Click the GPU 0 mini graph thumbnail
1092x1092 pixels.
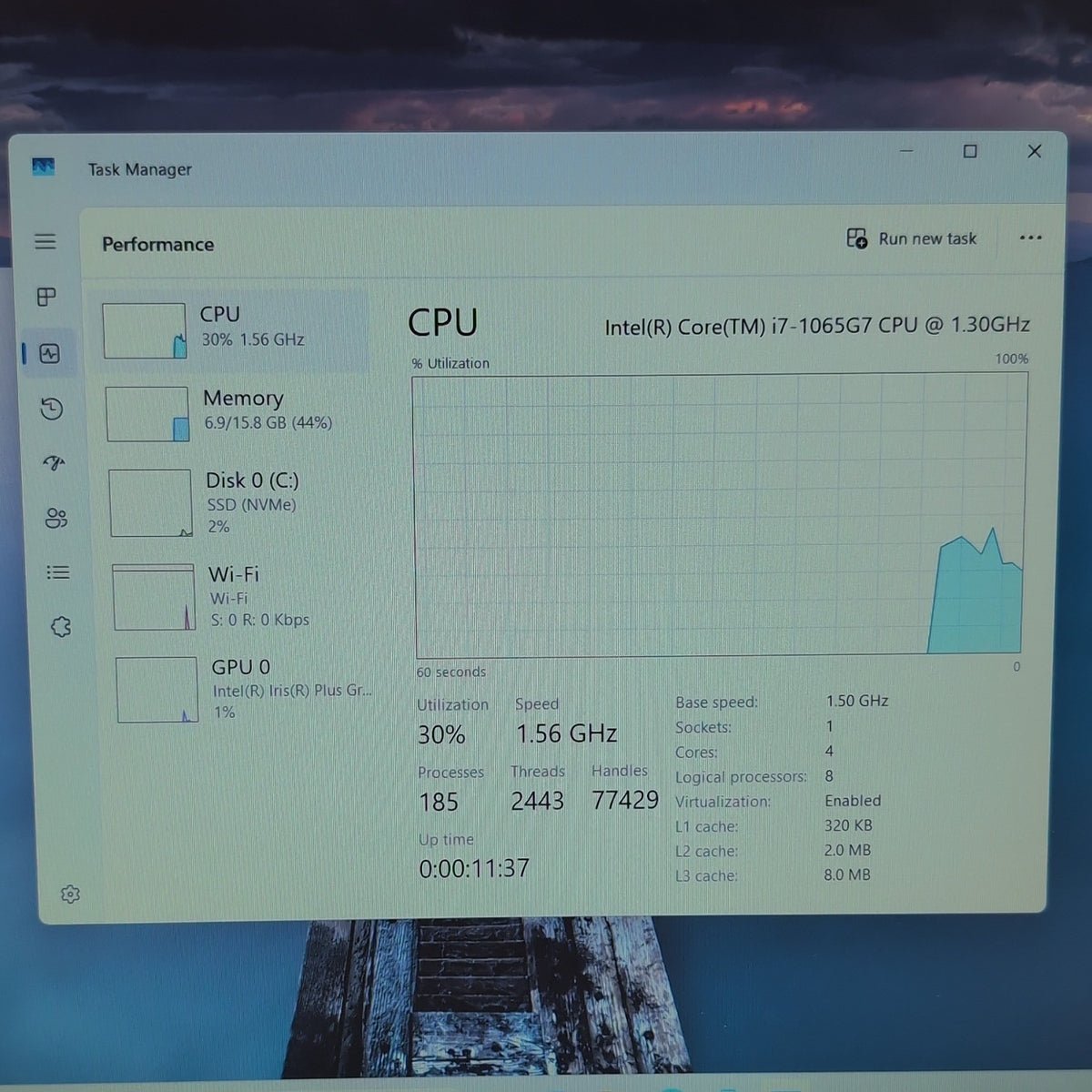[157, 690]
